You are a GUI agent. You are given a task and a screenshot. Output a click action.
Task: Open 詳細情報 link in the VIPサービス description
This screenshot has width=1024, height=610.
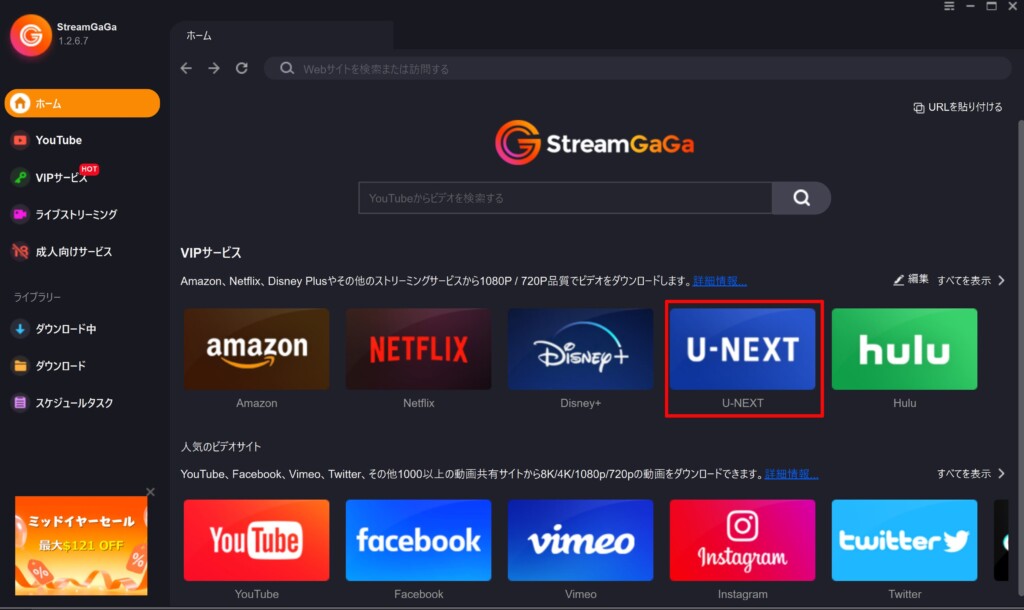(x=720, y=281)
